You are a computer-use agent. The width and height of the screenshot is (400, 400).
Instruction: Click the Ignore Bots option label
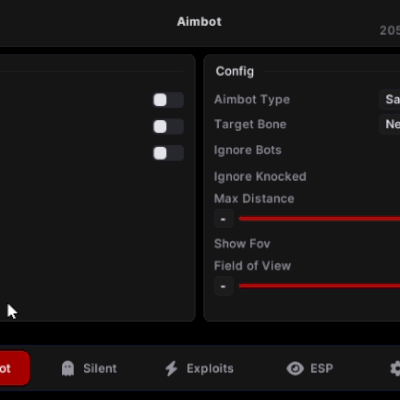coord(248,150)
